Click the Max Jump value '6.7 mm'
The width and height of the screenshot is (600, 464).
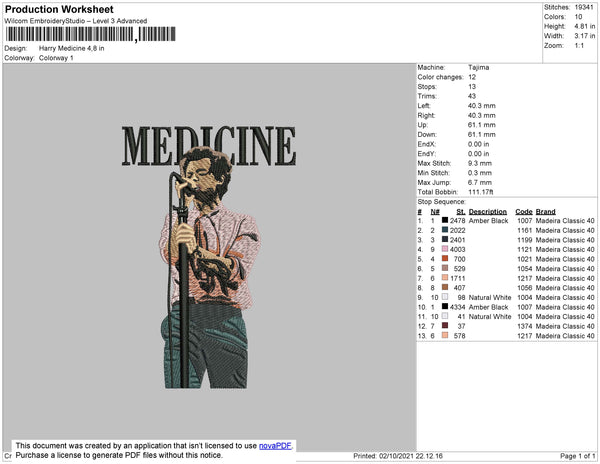(480, 182)
